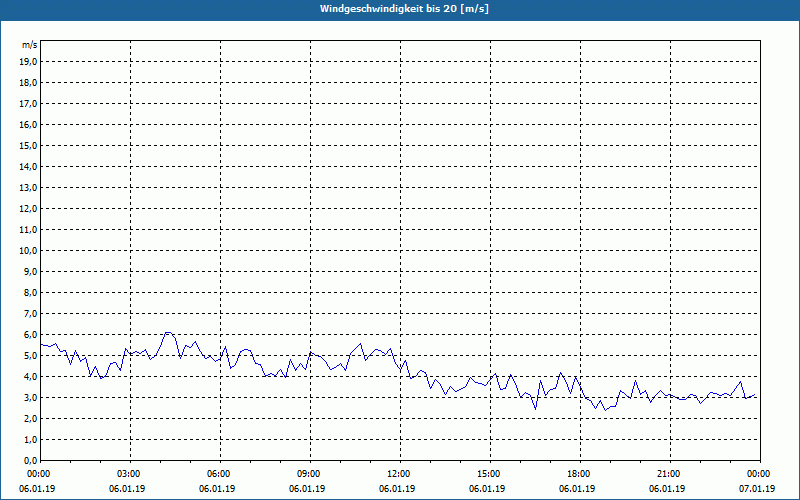This screenshot has height=500, width=800.
Task: Click the "m/s" unit label on the y-axis
Action: click(x=30, y=45)
